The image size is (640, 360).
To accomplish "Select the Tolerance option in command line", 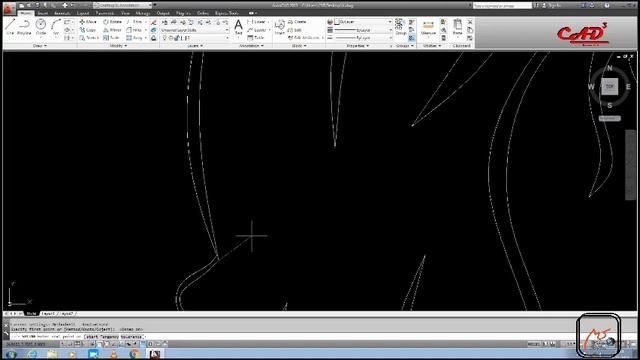I will [131, 337].
